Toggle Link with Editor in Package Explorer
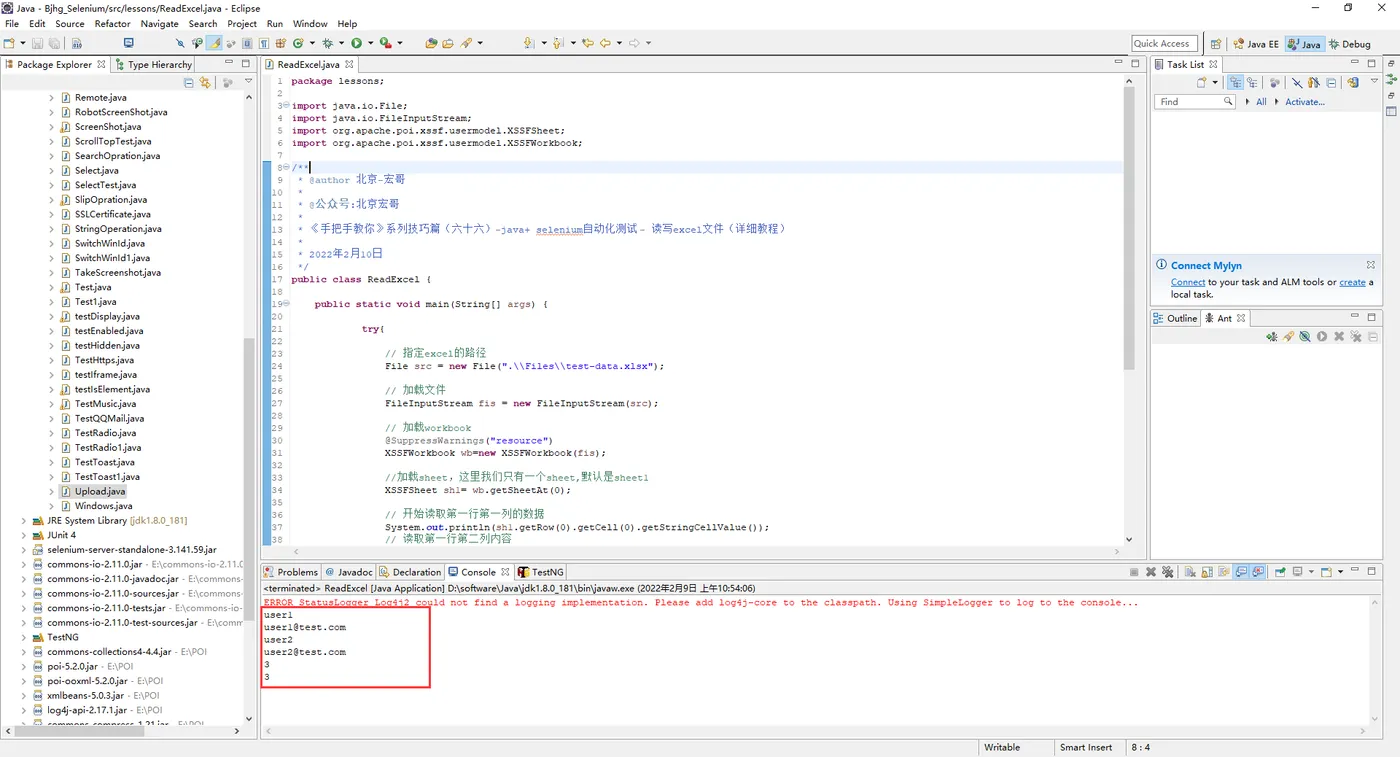Viewport: 1400px width, 757px height. (205, 83)
